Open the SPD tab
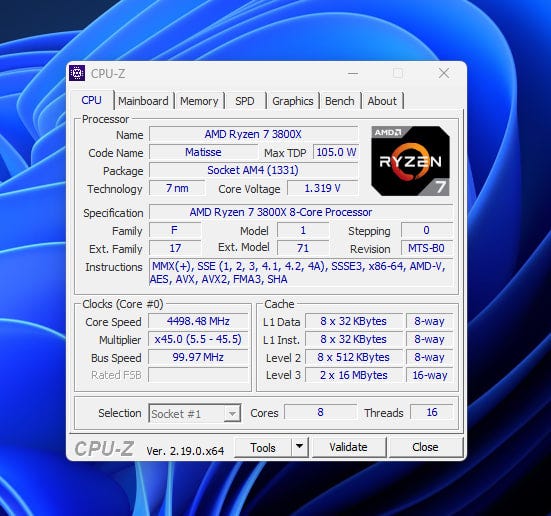Viewport: 551px width, 516px height. tap(245, 101)
